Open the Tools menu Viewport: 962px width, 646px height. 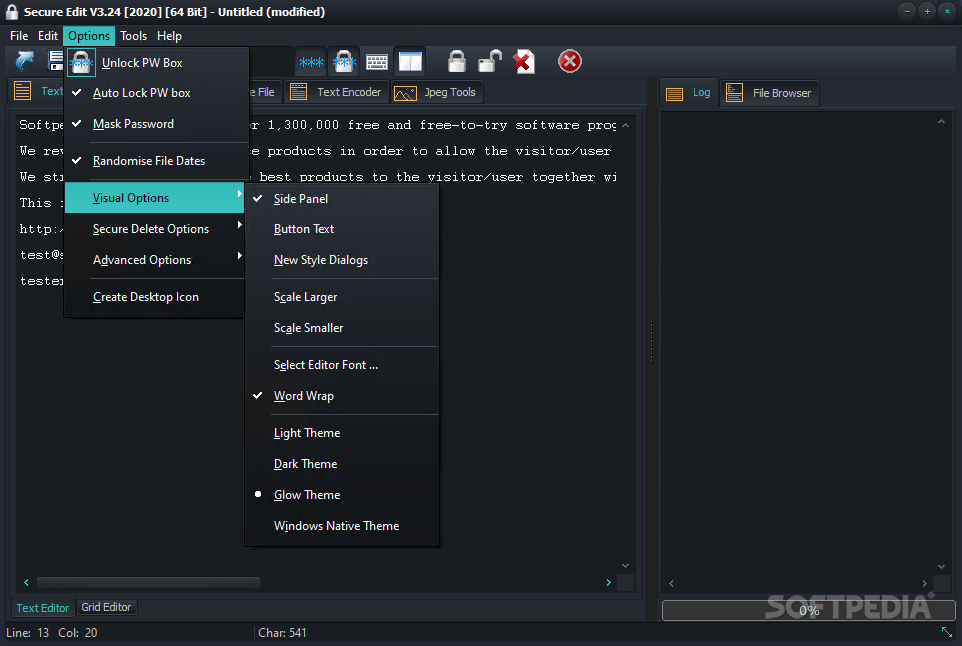(133, 36)
